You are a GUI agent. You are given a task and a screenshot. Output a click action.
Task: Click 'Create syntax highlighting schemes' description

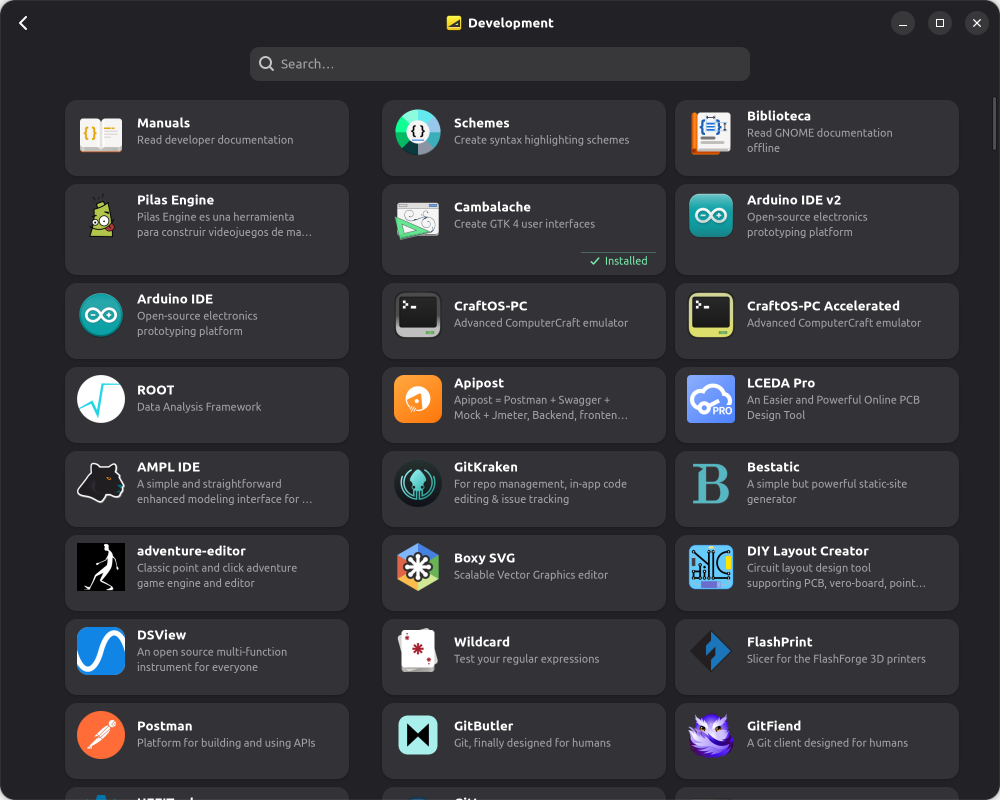point(541,140)
